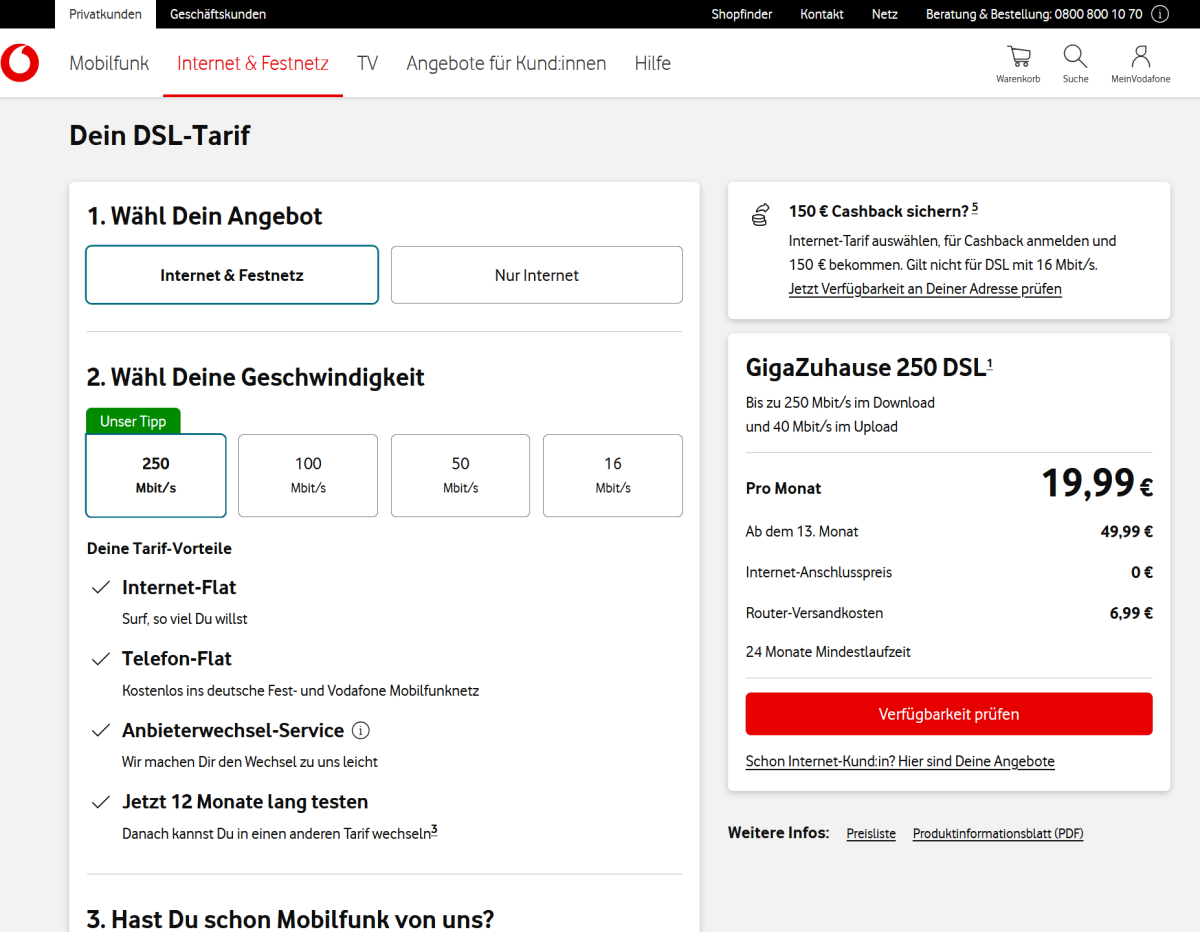Click the info icon beside the hotline number
Image resolution: width=1200 pixels, height=932 pixels.
tap(1160, 14)
